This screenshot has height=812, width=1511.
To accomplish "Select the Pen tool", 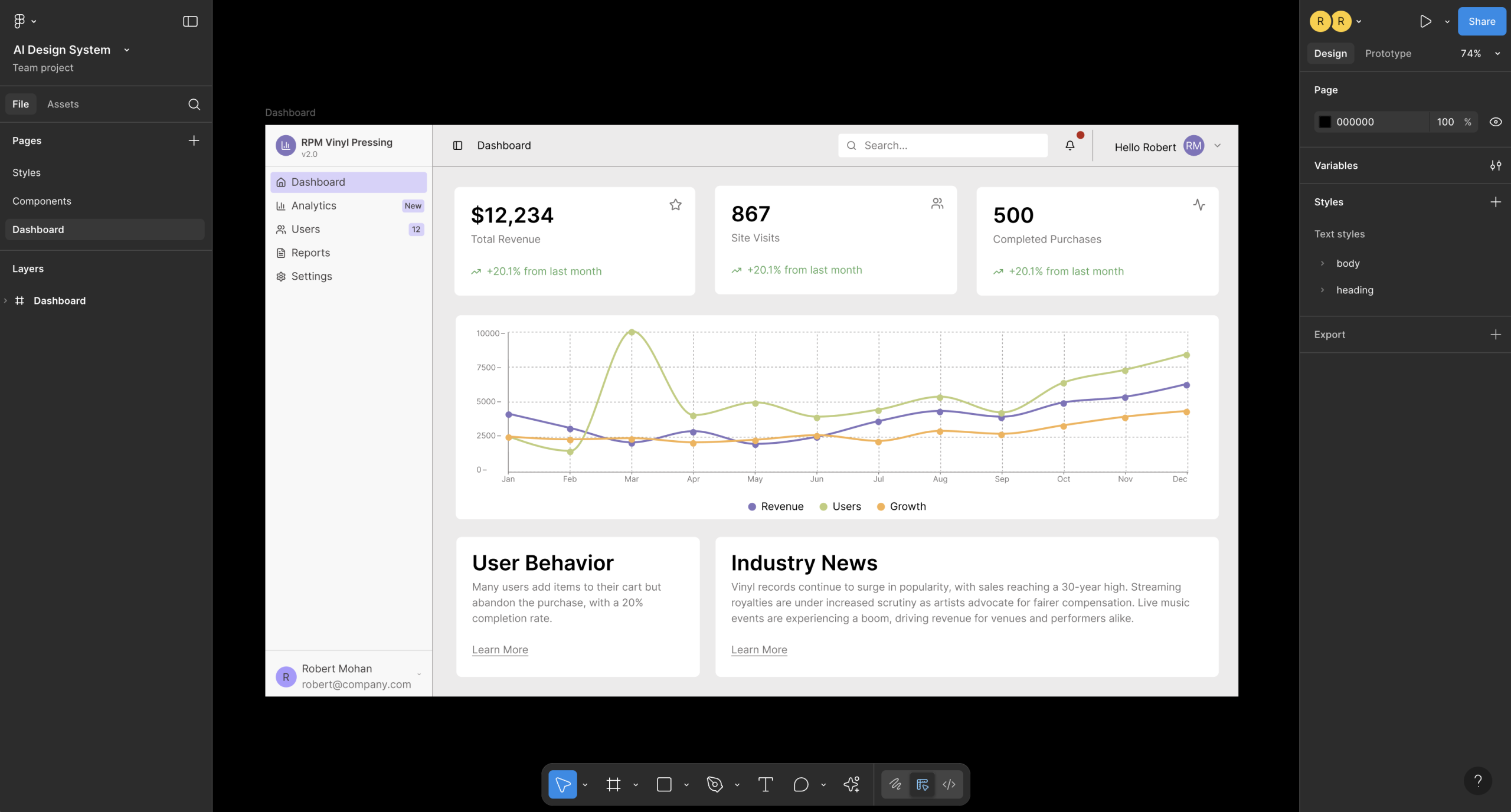I will tap(715, 784).
